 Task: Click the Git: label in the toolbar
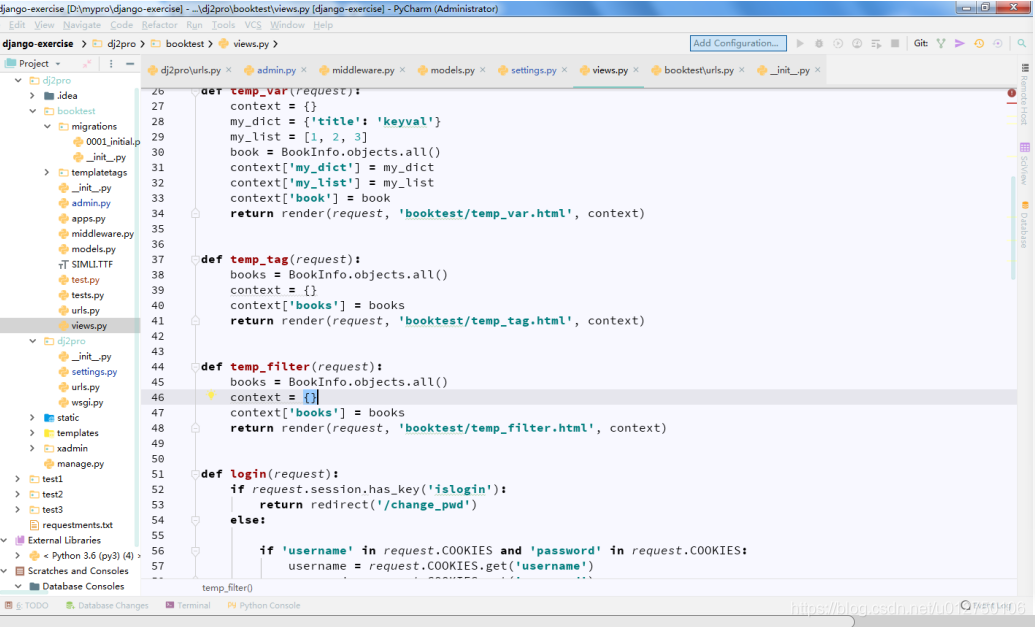(x=921, y=44)
